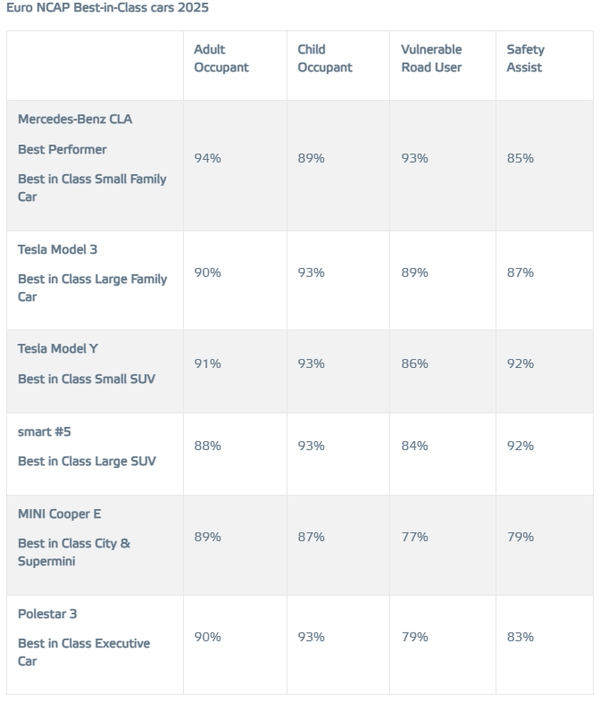Select Tesla Model 3's 87% Safety Assist score
600x702 pixels.
(x=520, y=272)
